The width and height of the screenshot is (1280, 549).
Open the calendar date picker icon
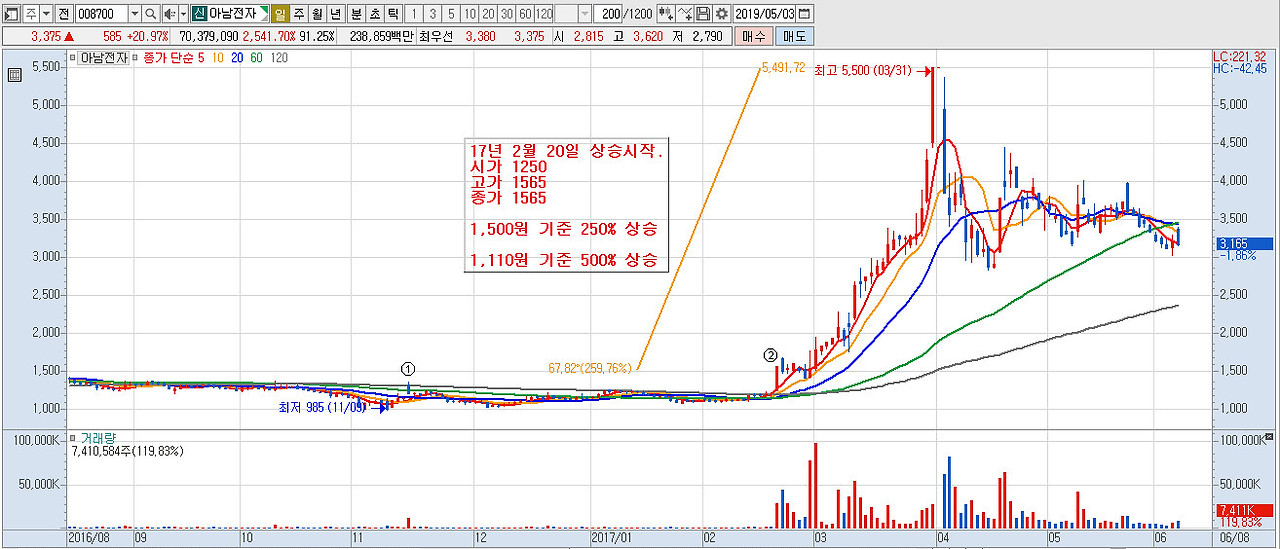[x=804, y=14]
